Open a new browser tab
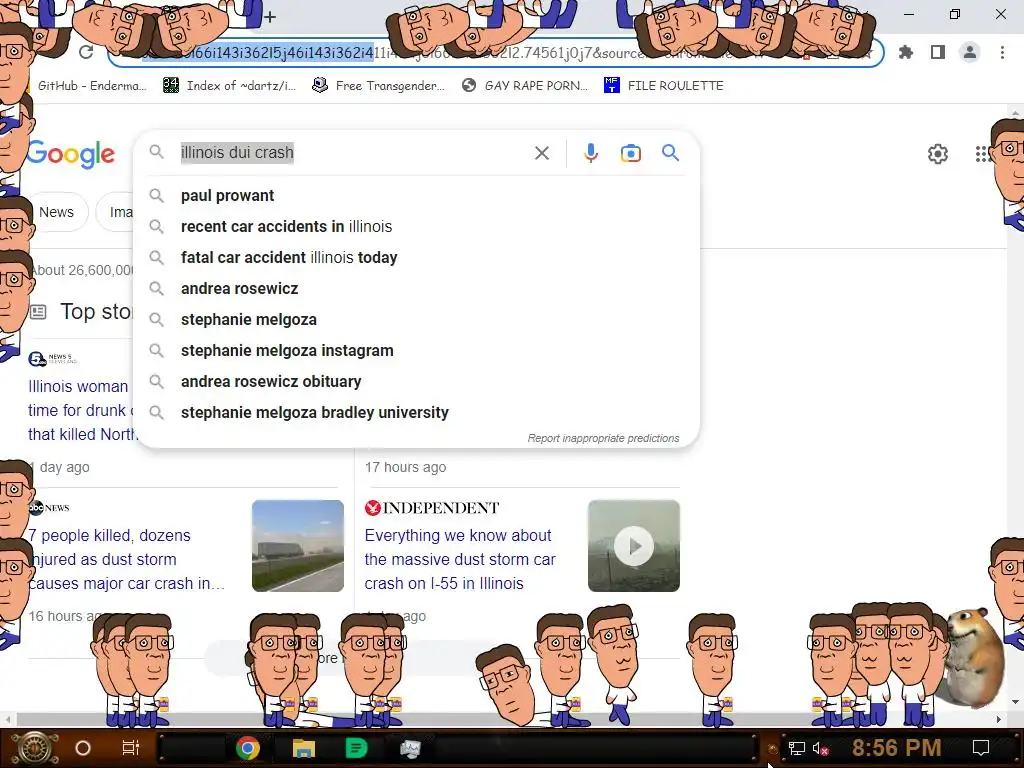The image size is (1024, 768). 270,17
